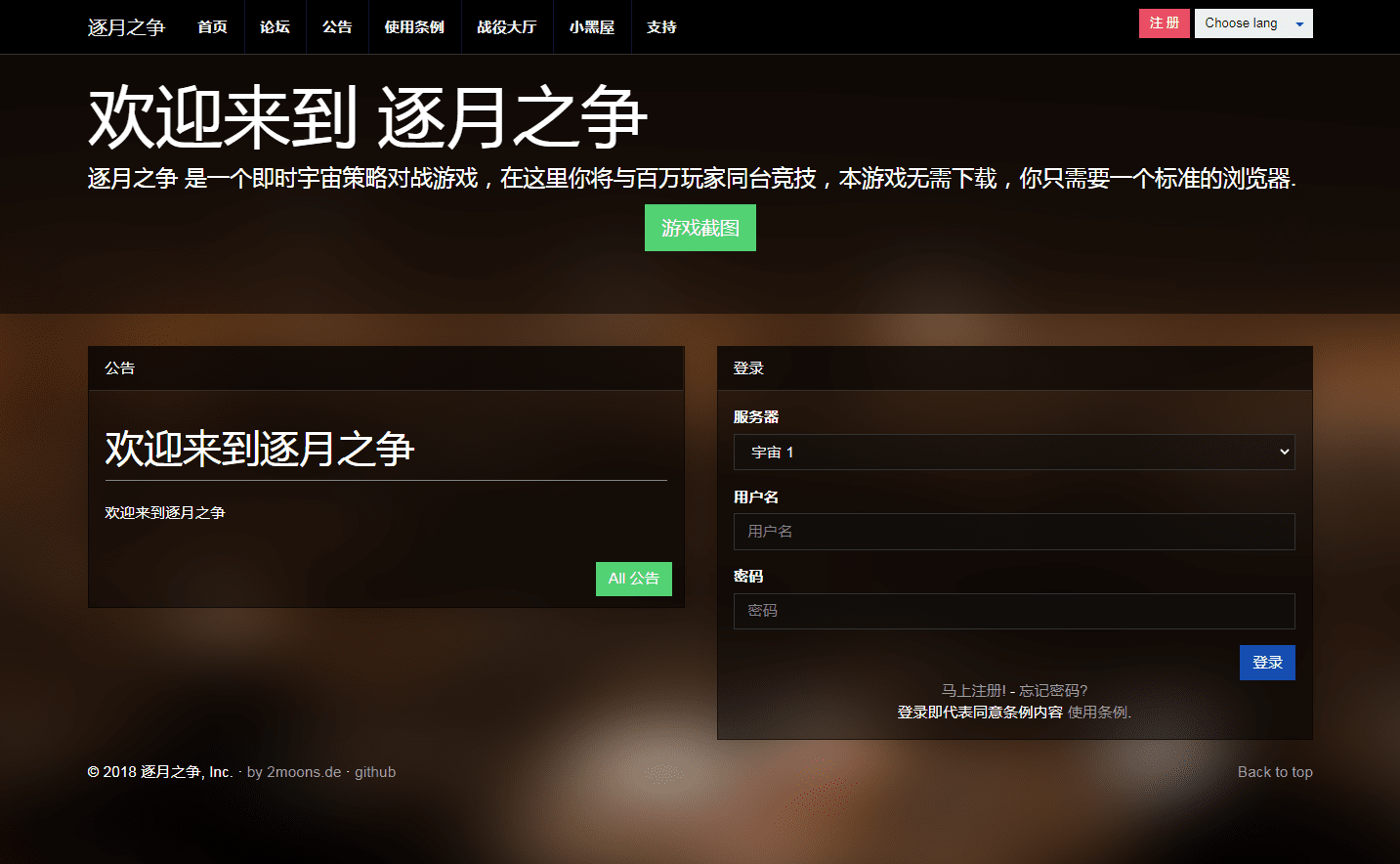
Task: Navigate to 战役大厅
Action: click(506, 27)
